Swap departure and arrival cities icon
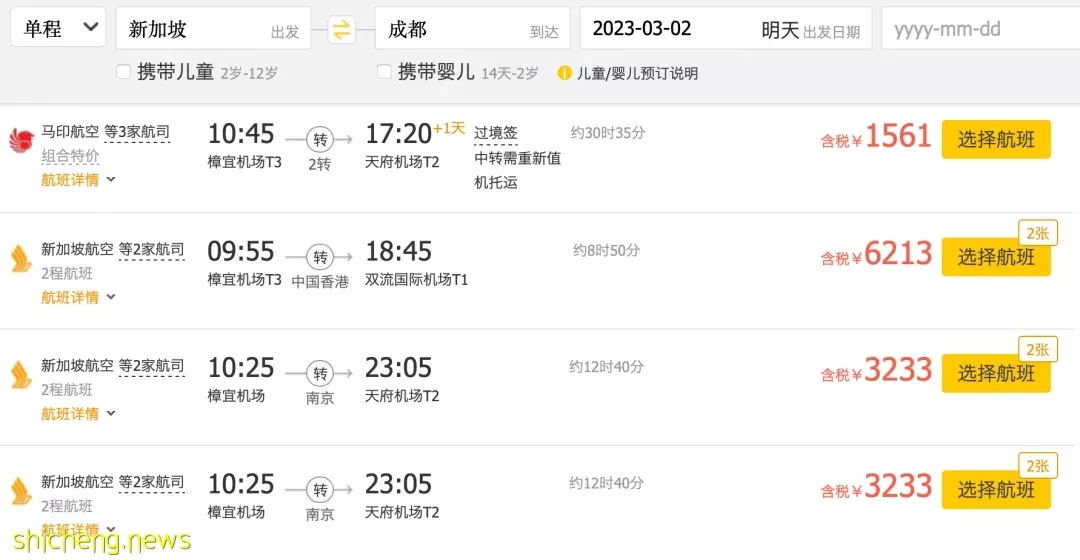This screenshot has width=1080, height=560. pyautogui.click(x=341, y=30)
